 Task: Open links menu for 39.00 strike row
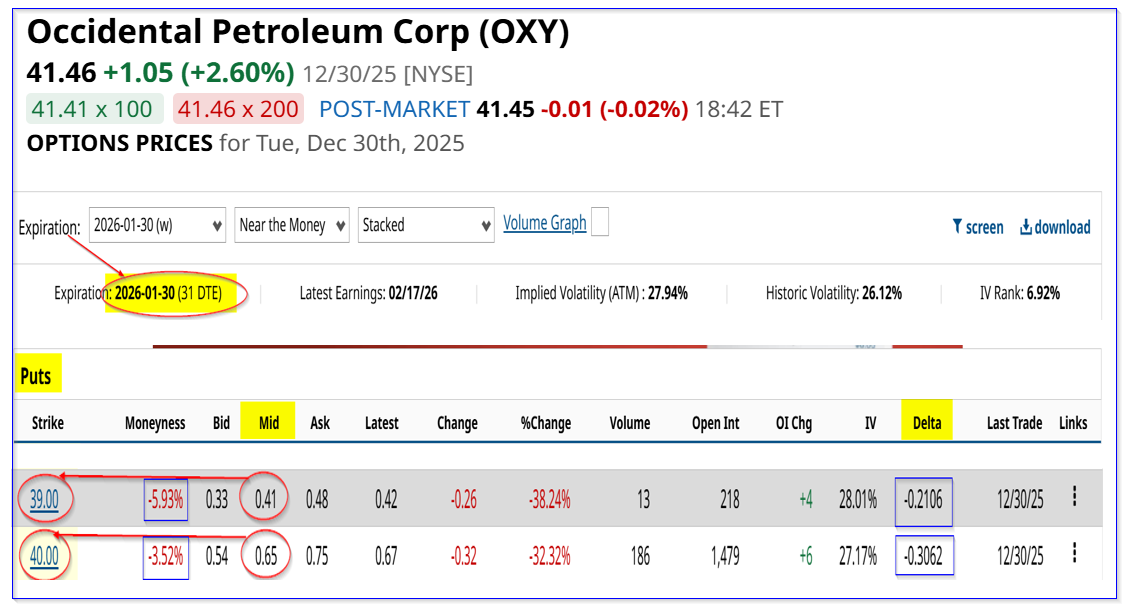pyautogui.click(x=1074, y=496)
